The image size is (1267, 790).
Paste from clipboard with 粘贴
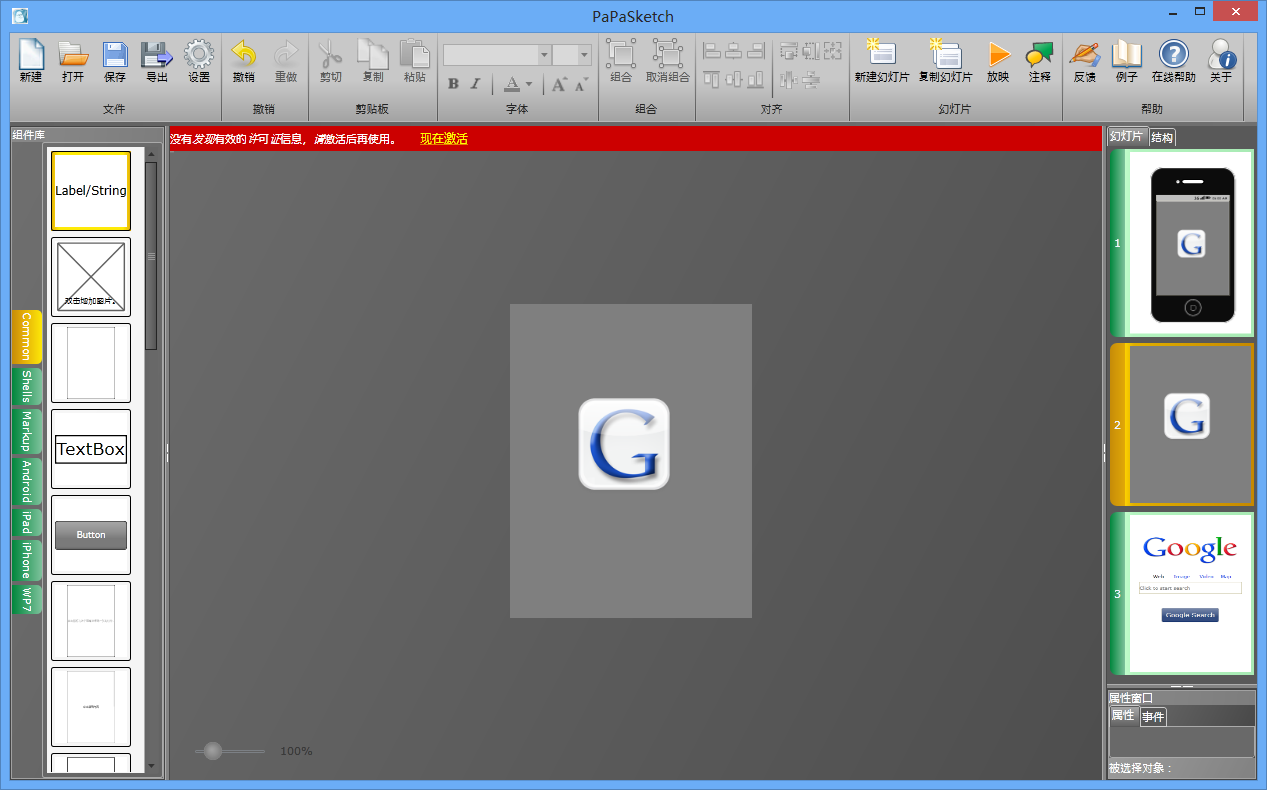414,61
